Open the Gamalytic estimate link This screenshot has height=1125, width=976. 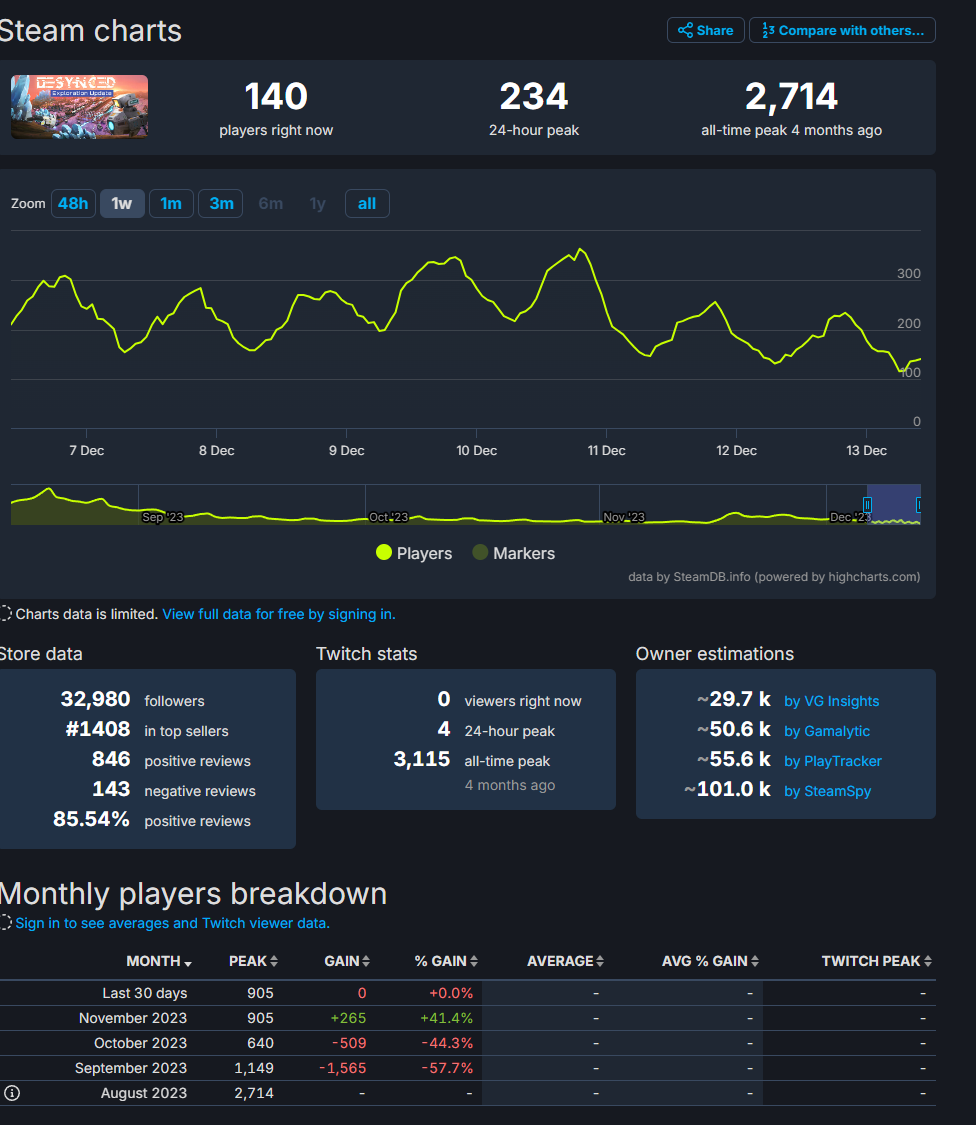click(x=827, y=731)
